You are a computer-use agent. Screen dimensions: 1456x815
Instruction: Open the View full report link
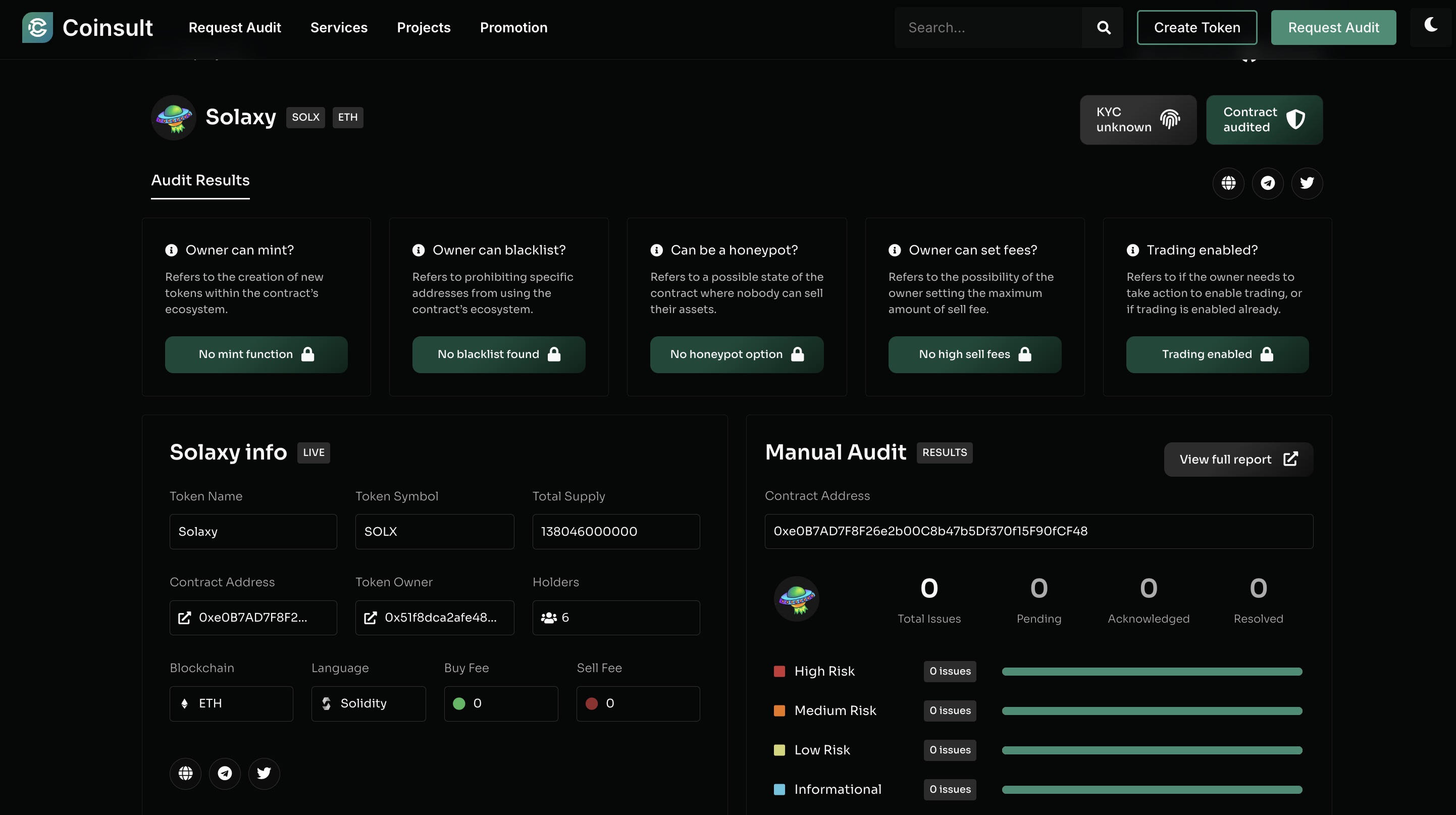tap(1237, 459)
